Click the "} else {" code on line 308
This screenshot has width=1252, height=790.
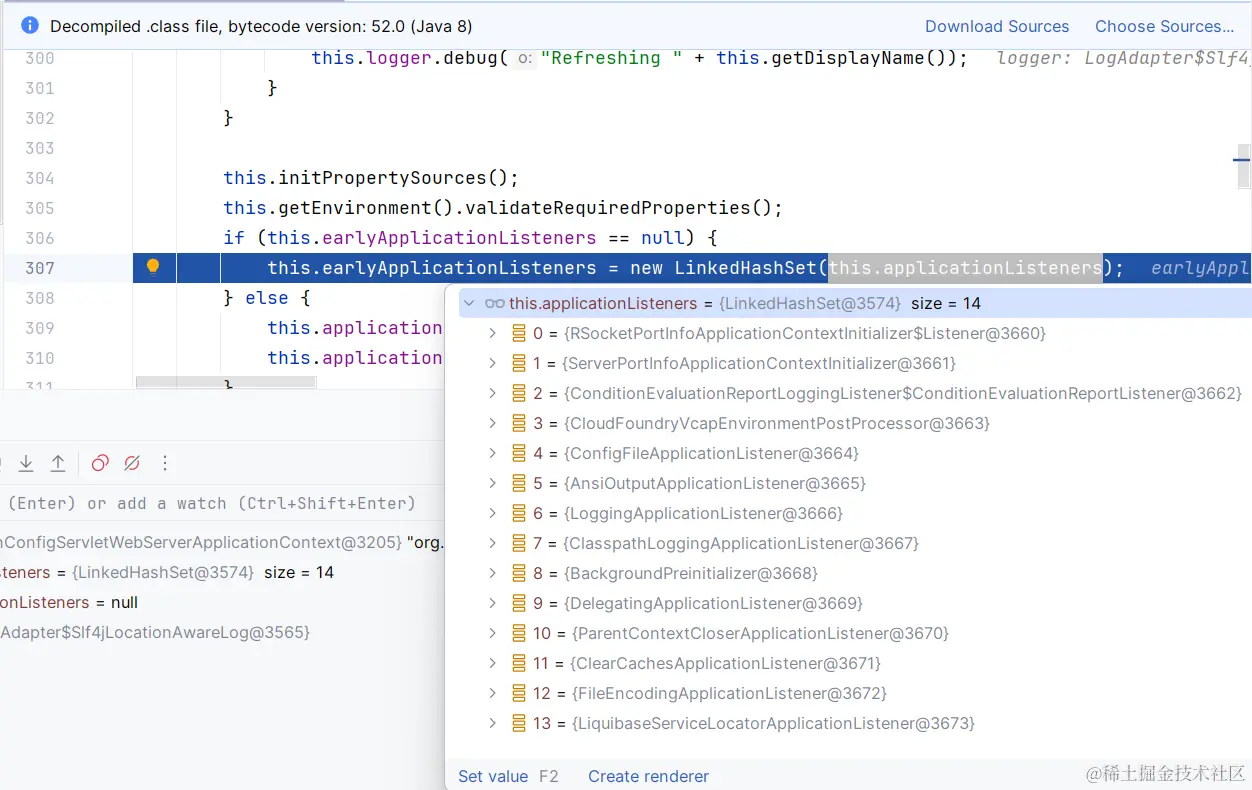coord(267,298)
